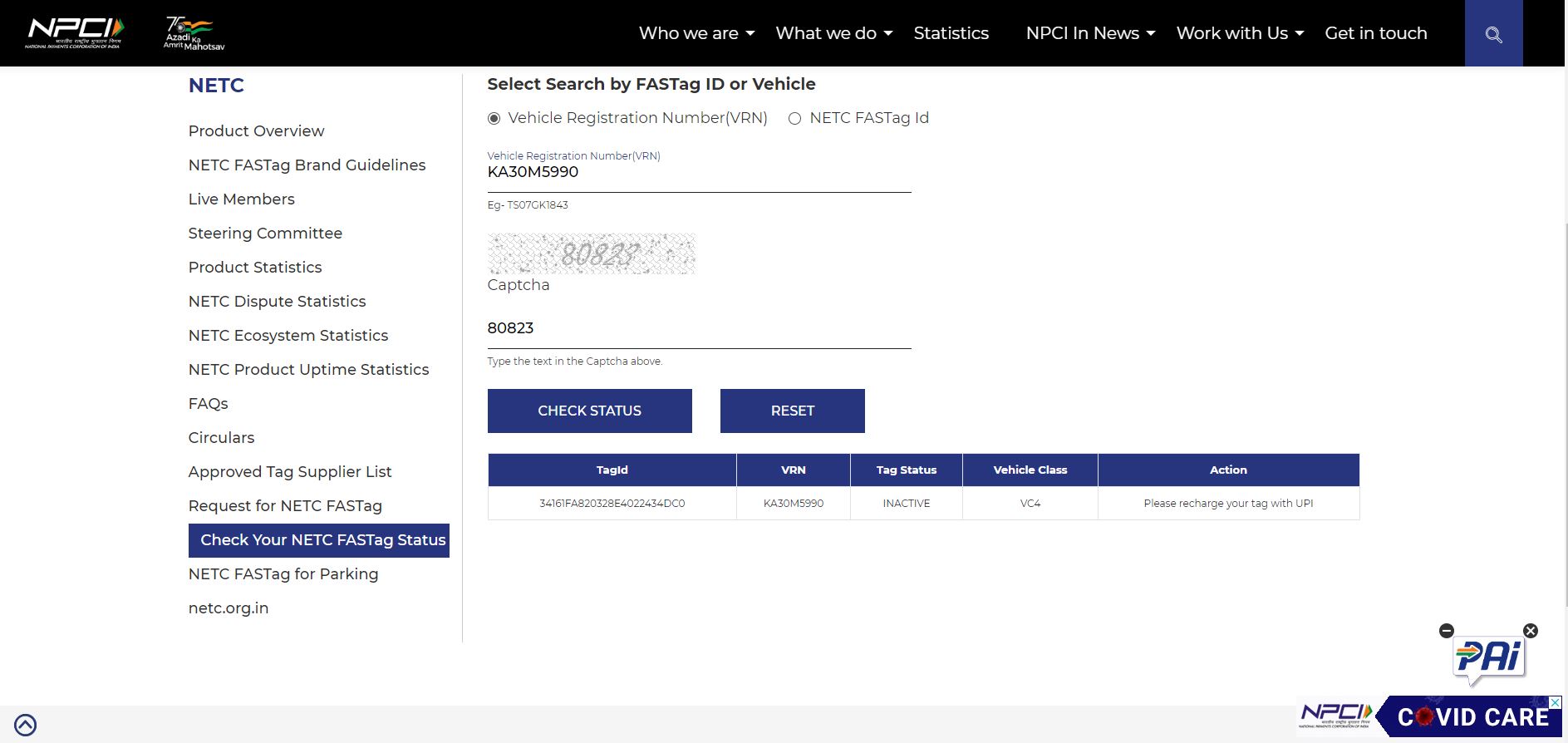Click the NPCI logo in header
This screenshot has width=1568, height=743.
tap(75, 33)
